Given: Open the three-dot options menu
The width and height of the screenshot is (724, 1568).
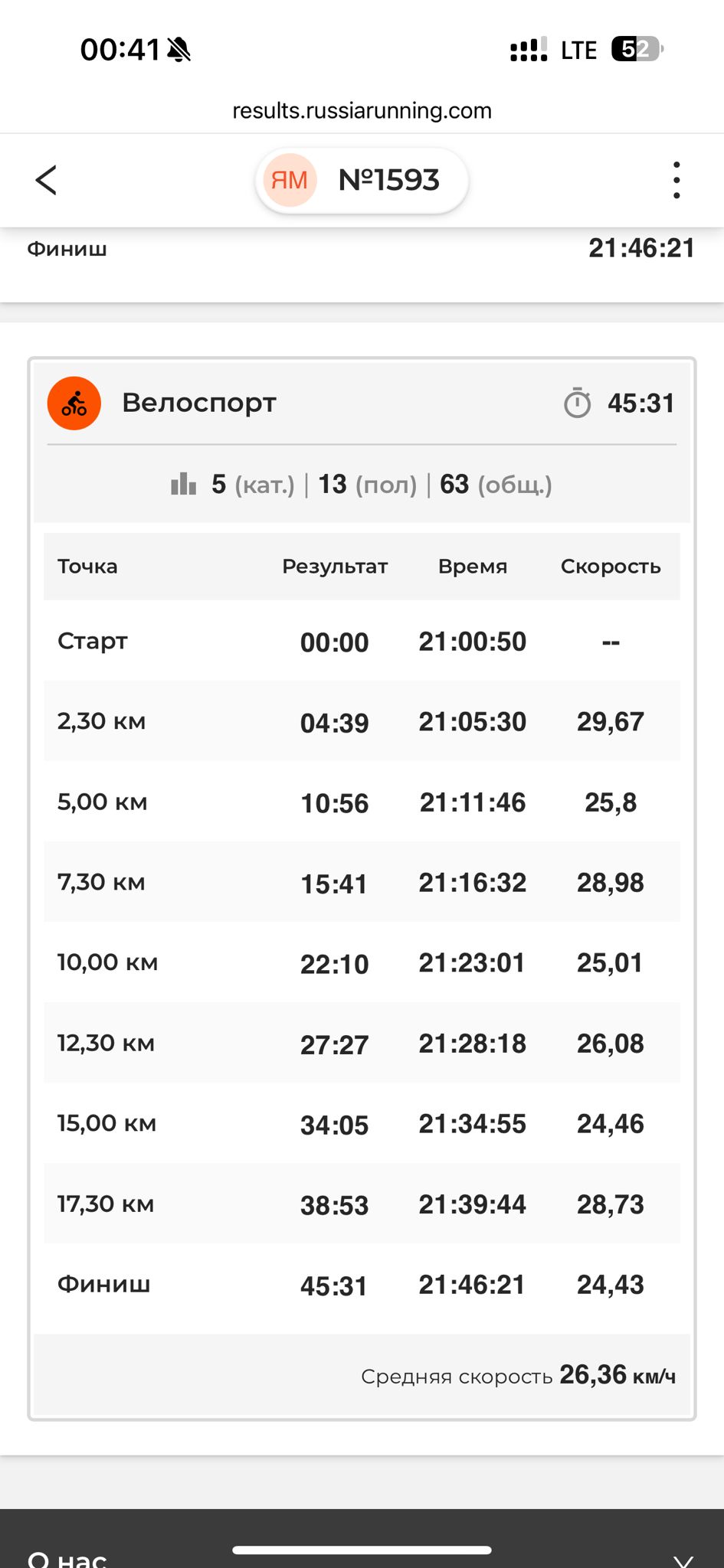Looking at the screenshot, I should click(x=676, y=181).
